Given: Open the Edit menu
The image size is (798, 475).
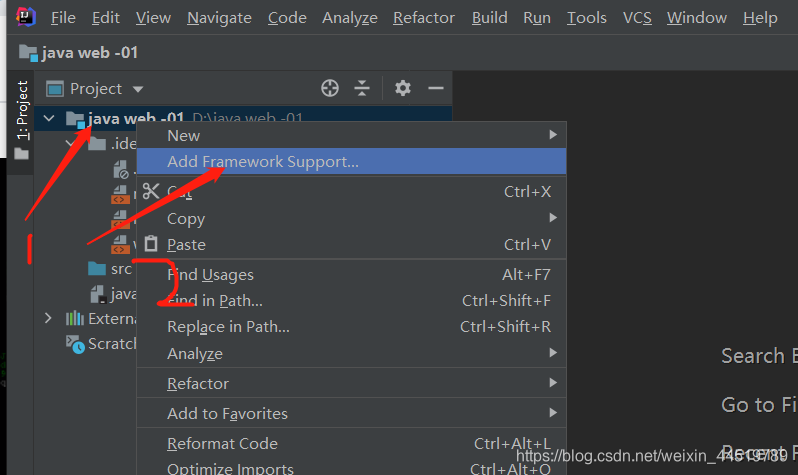Looking at the screenshot, I should [105, 18].
